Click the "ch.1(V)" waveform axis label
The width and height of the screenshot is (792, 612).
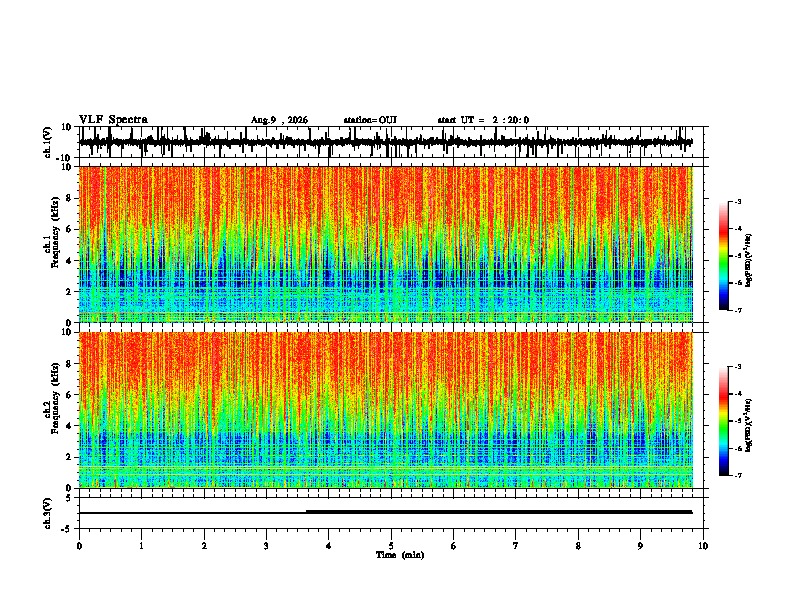point(48,142)
